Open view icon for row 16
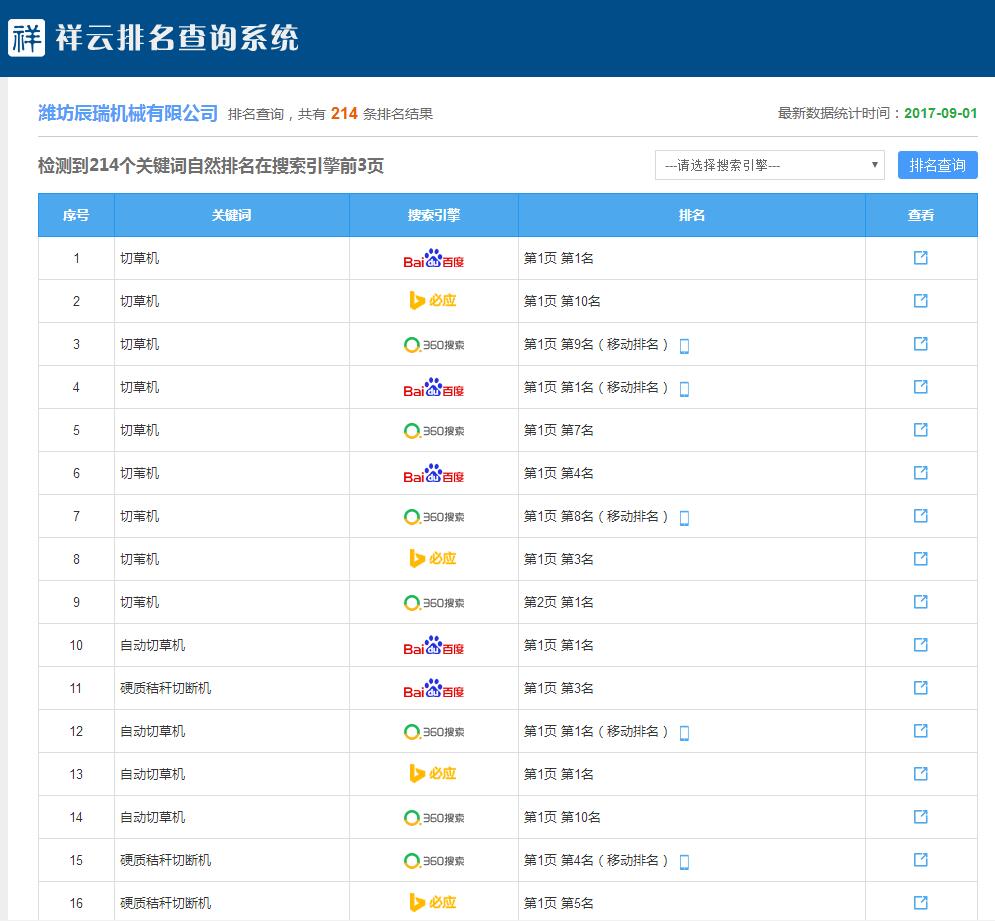 (920, 903)
